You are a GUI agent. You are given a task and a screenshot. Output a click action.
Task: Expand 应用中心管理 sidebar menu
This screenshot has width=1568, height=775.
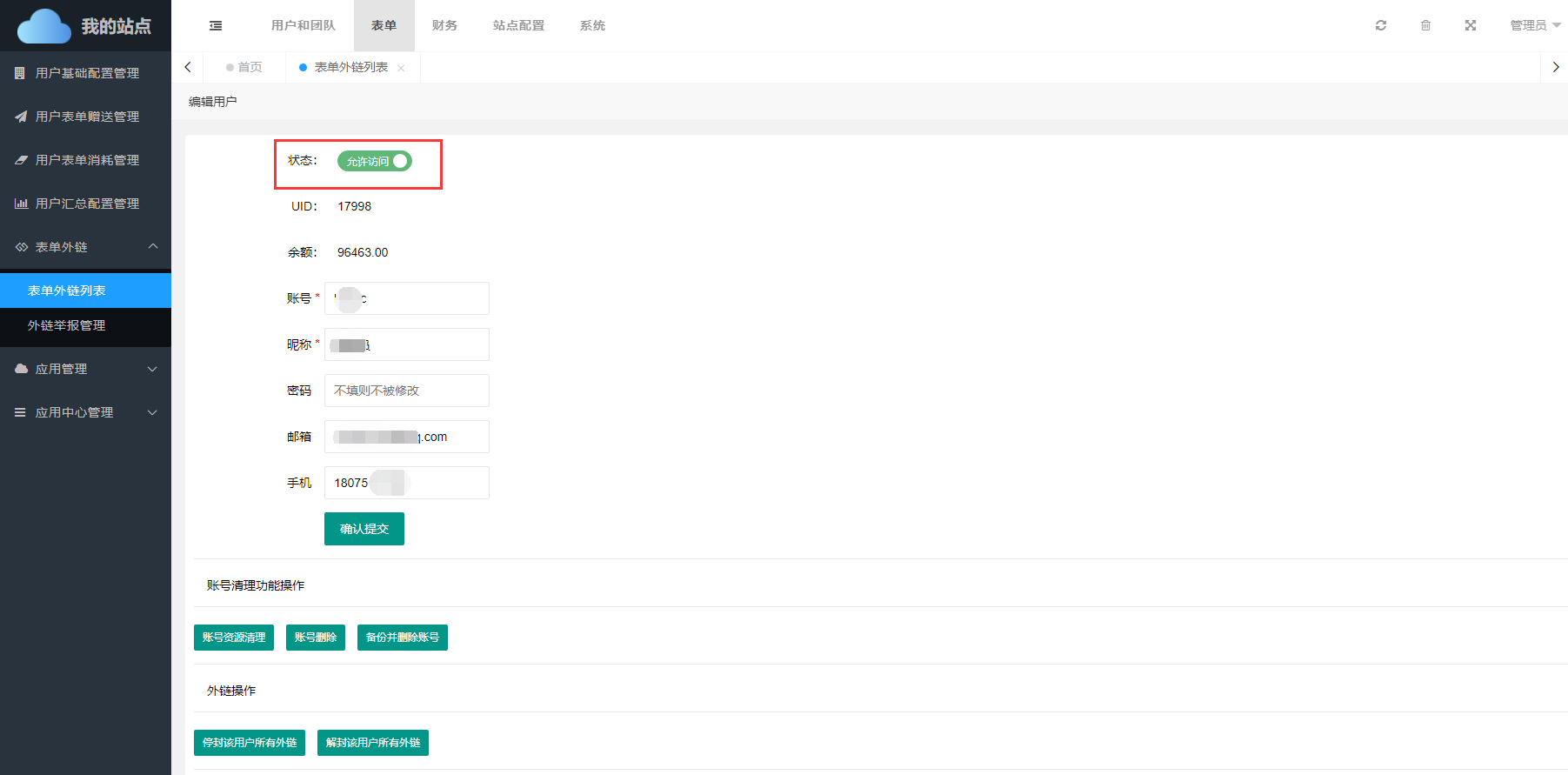[85, 412]
